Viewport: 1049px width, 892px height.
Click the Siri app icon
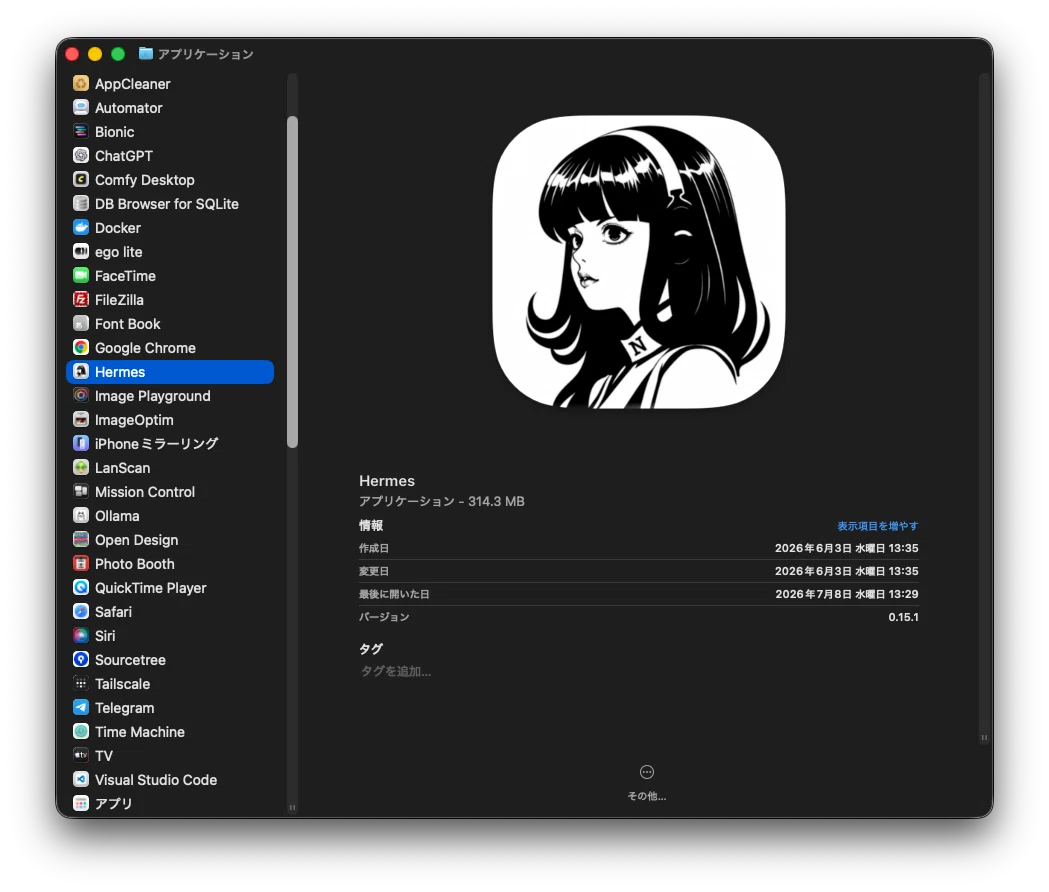(x=81, y=636)
